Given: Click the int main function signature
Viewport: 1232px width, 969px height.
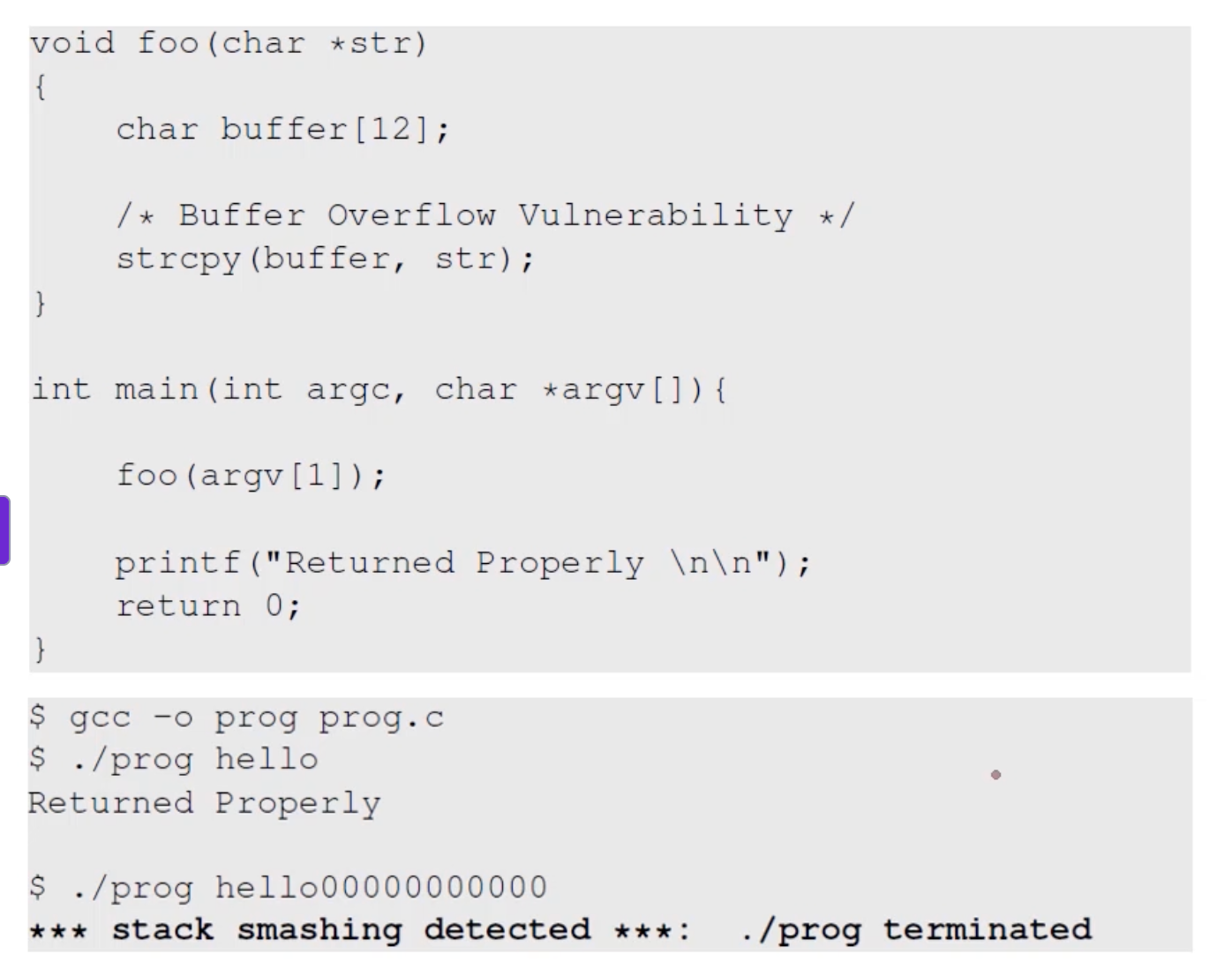Looking at the screenshot, I should pyautogui.click(x=378, y=389).
